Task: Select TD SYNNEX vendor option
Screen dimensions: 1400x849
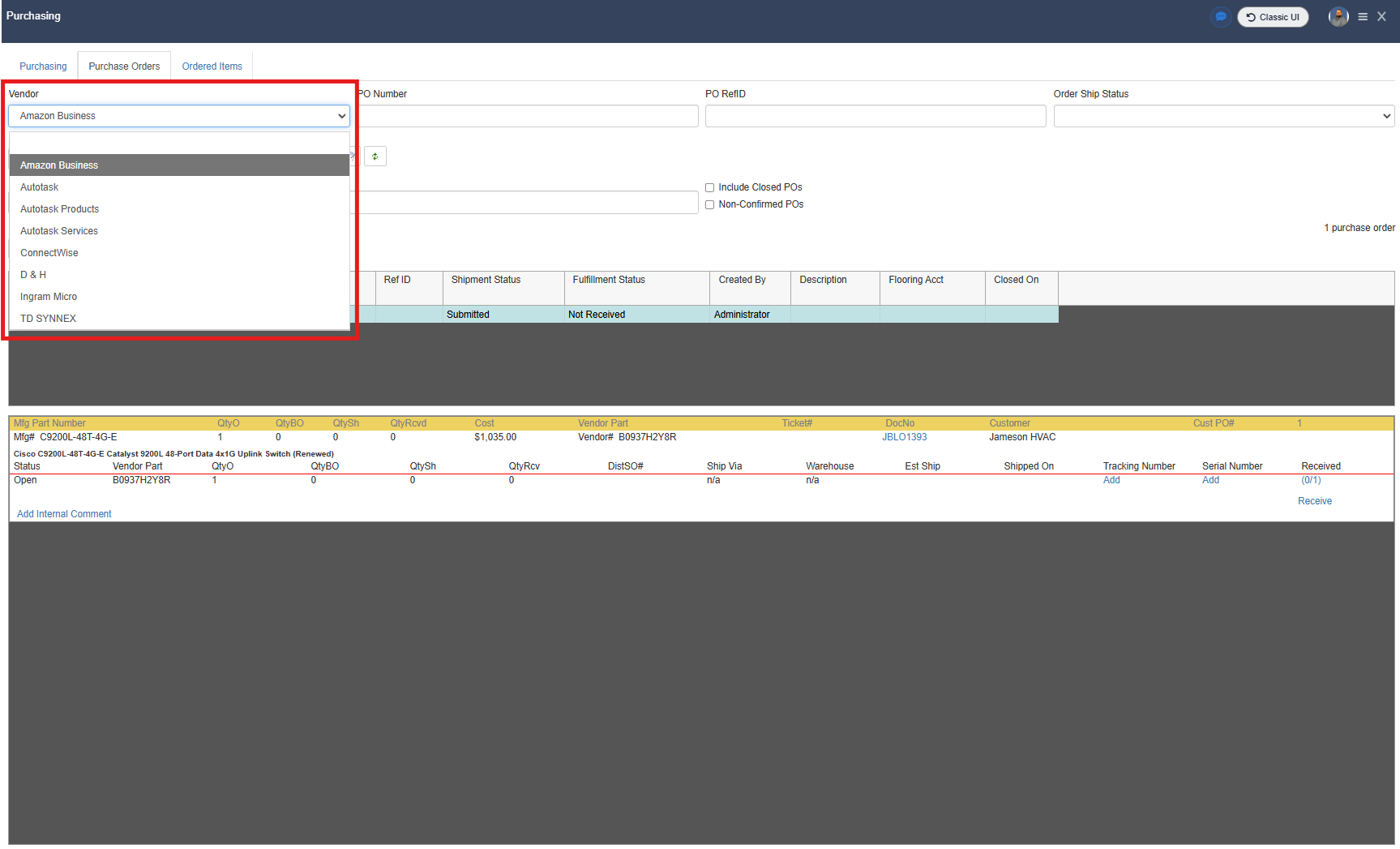Action: coord(48,319)
